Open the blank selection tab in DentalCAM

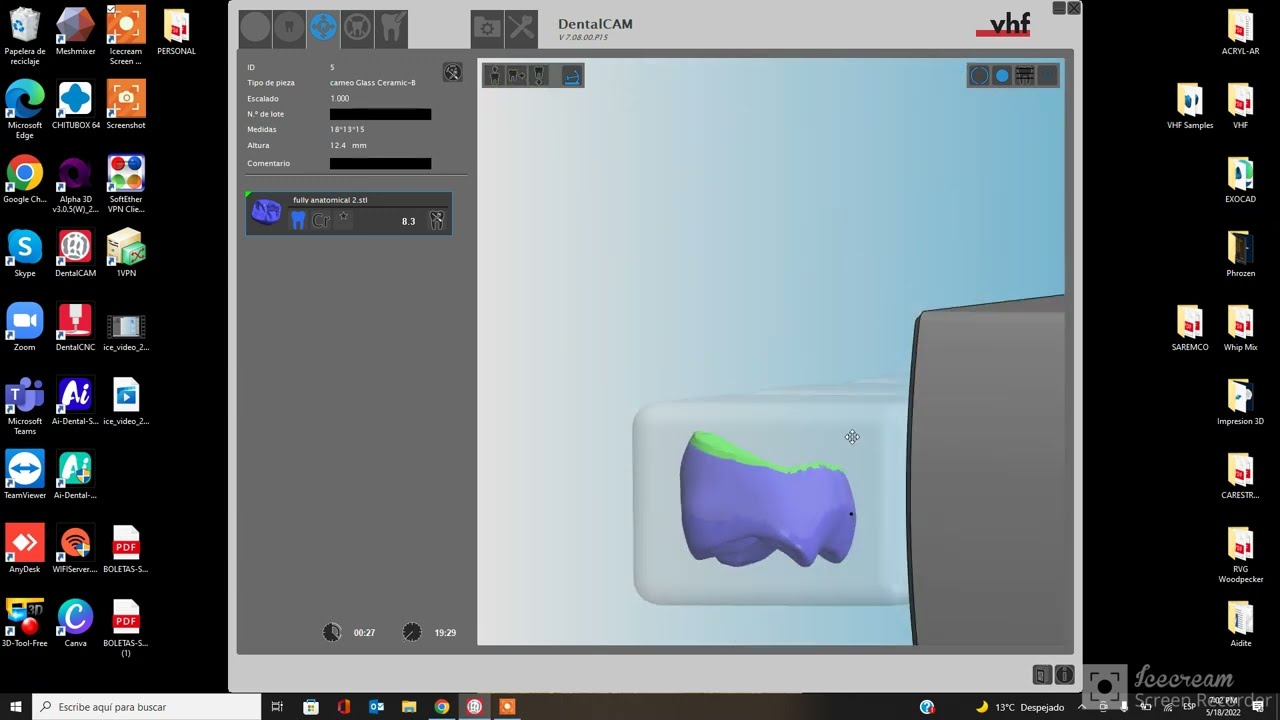pyautogui.click(x=255, y=27)
